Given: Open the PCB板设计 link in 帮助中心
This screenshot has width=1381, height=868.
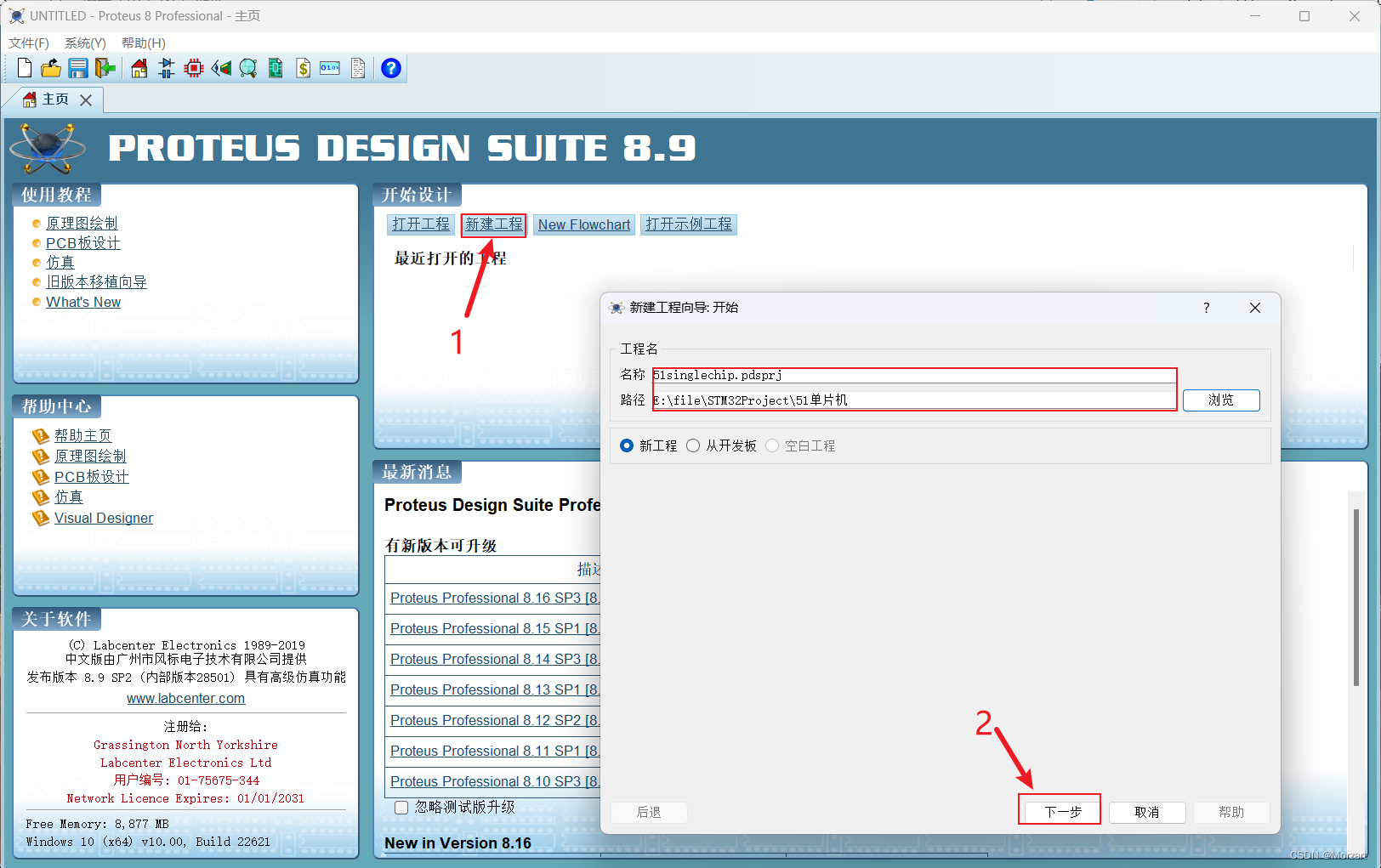Looking at the screenshot, I should tap(92, 477).
